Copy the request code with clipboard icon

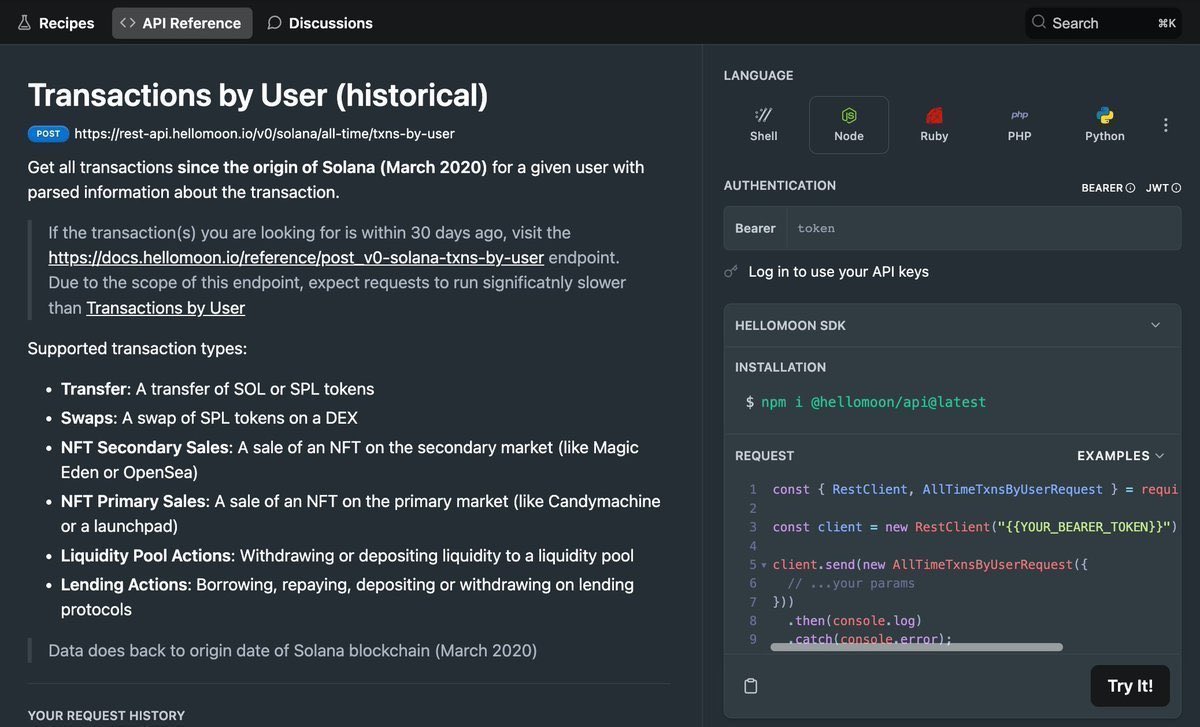coord(751,686)
